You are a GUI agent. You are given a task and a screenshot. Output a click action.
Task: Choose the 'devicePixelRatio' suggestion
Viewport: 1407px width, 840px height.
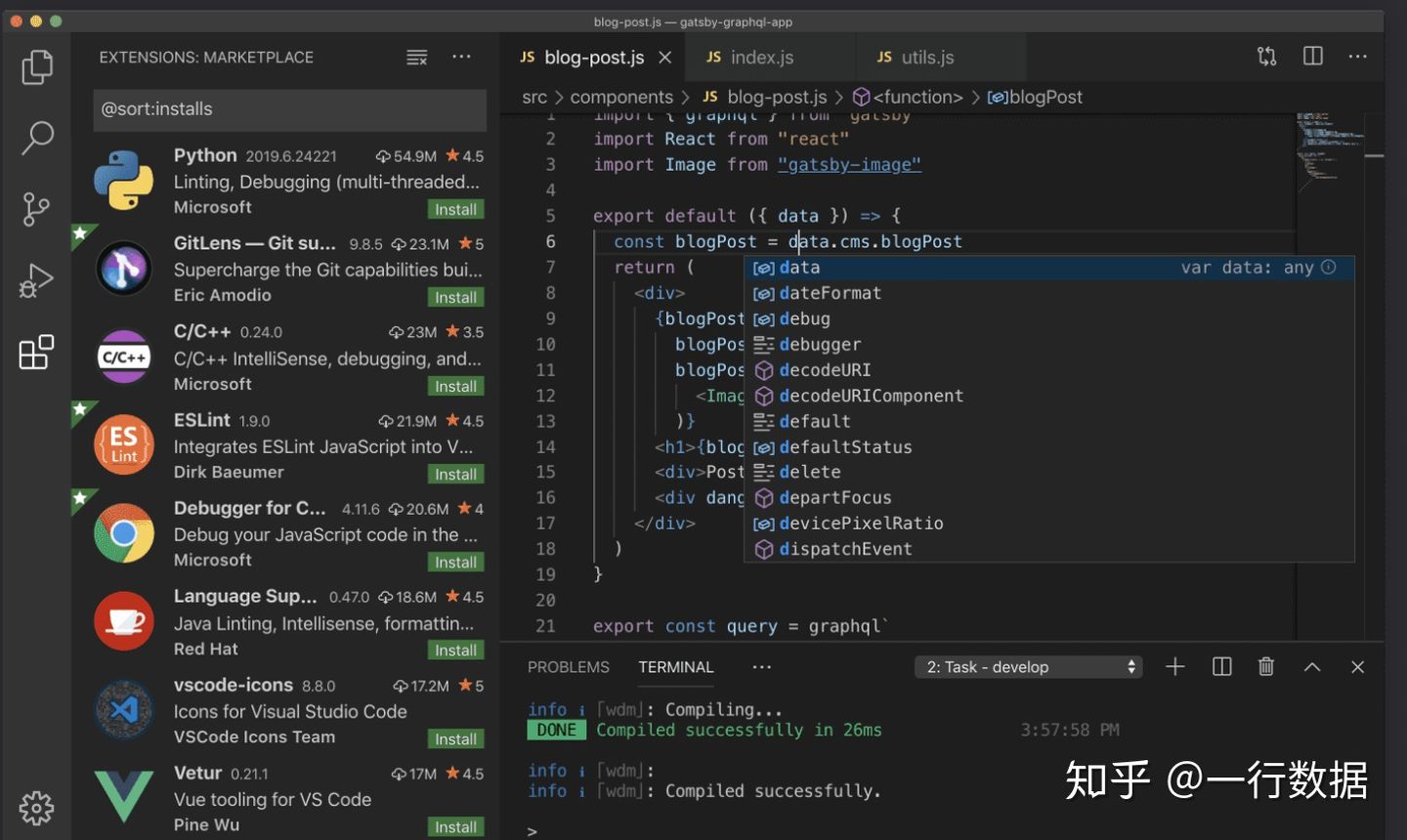point(1049,523)
